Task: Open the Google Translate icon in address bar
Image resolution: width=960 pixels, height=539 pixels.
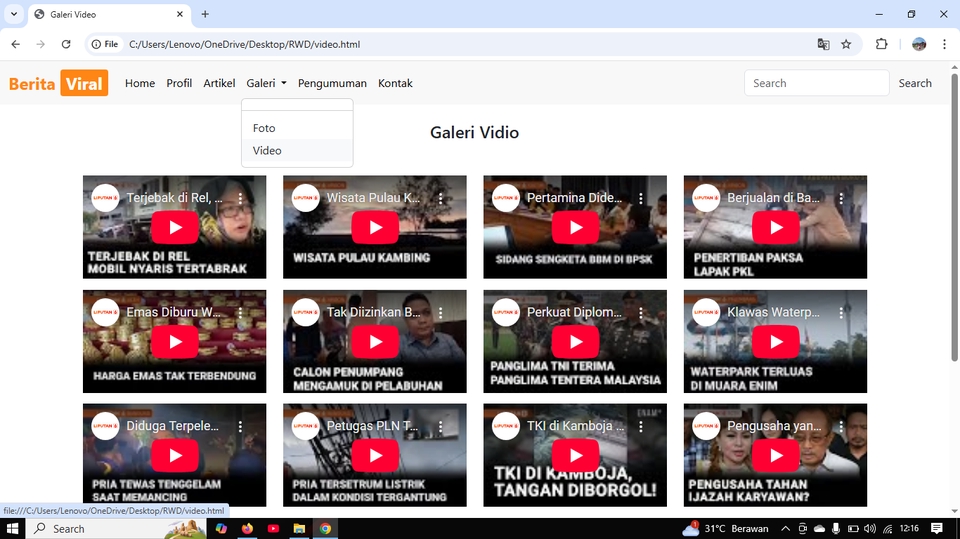Action: click(823, 44)
